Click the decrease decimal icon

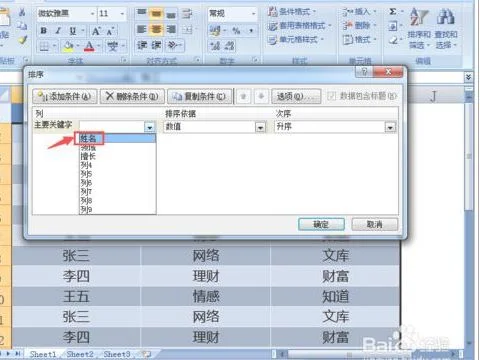tap(230, 46)
